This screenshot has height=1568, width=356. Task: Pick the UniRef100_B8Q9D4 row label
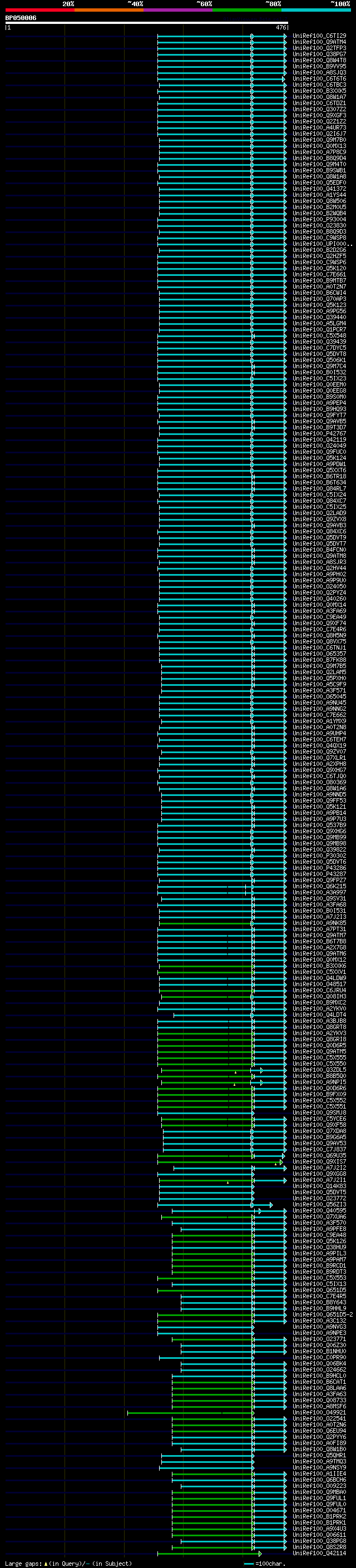319,159
